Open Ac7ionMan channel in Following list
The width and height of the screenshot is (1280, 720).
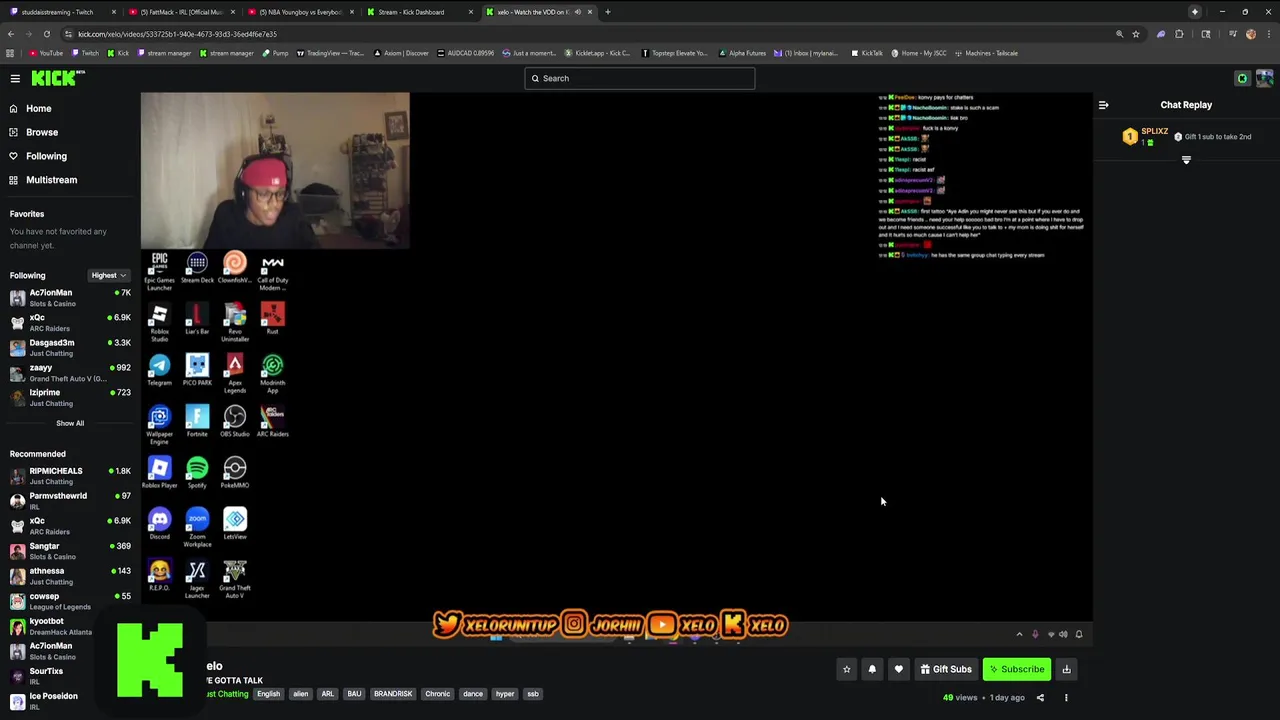pos(70,298)
